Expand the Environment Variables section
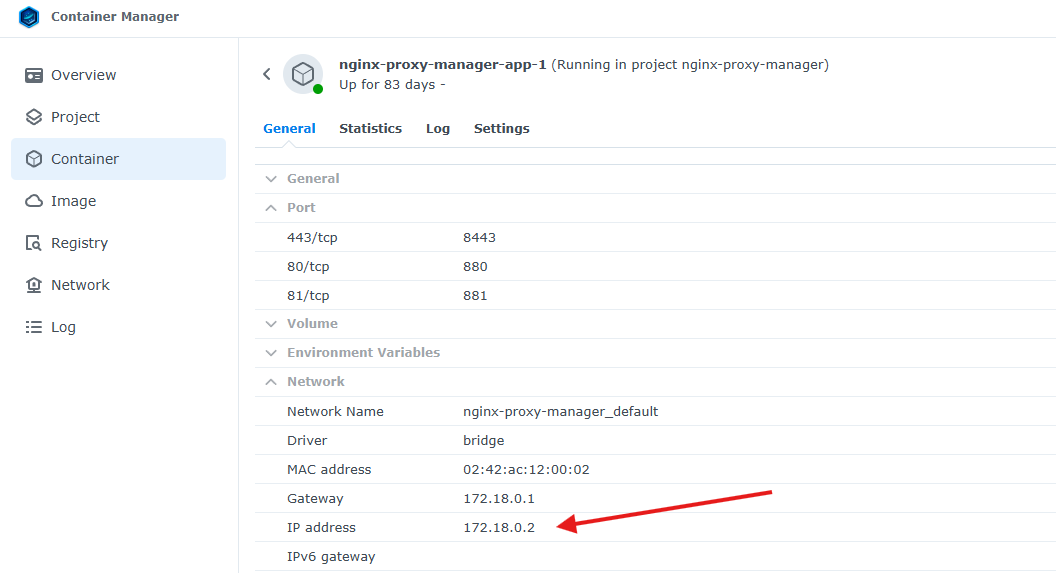The image size is (1056, 573). click(270, 352)
